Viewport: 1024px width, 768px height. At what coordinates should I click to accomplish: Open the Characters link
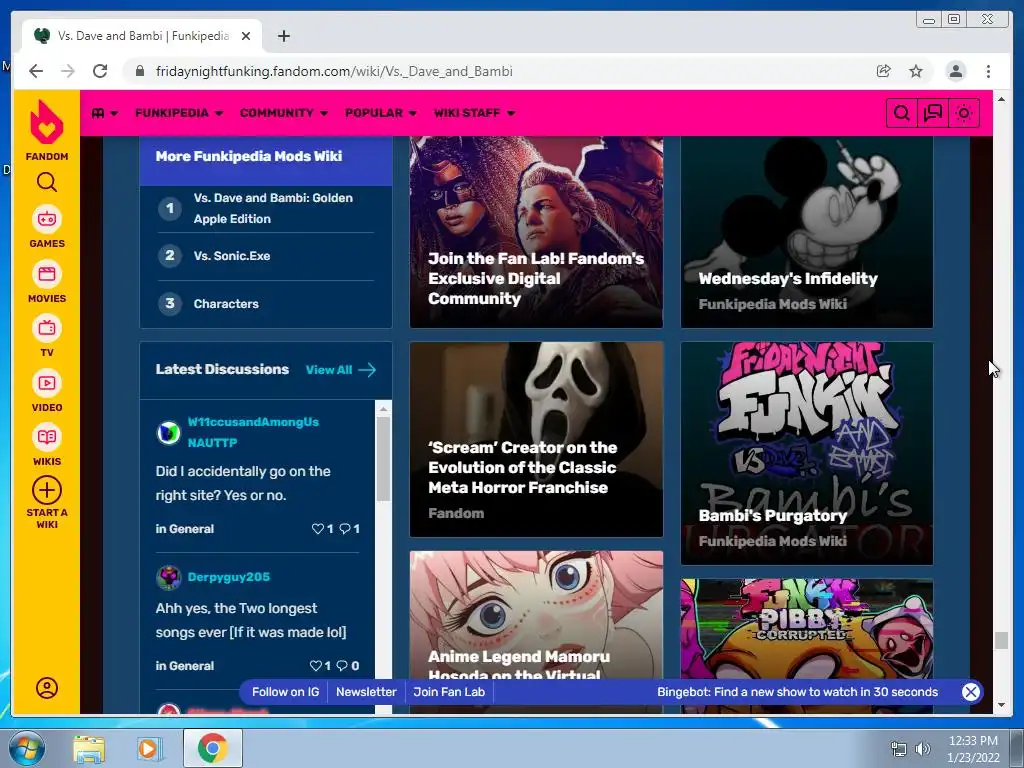coord(226,304)
